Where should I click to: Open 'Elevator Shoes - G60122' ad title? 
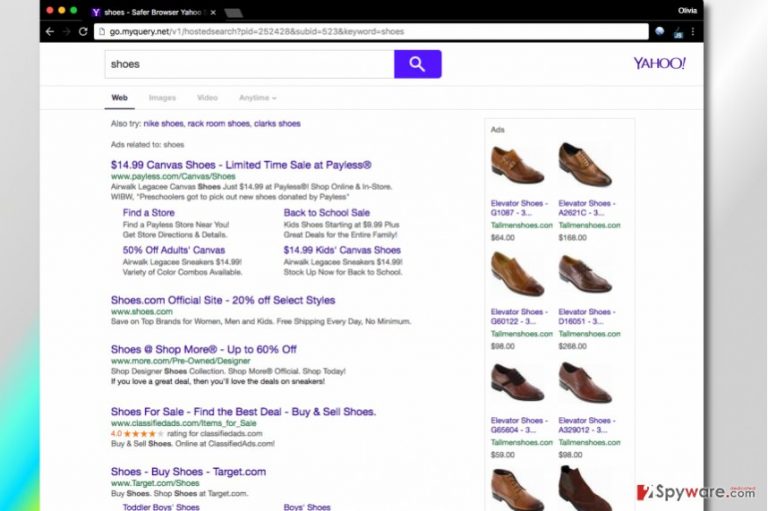tap(519, 316)
